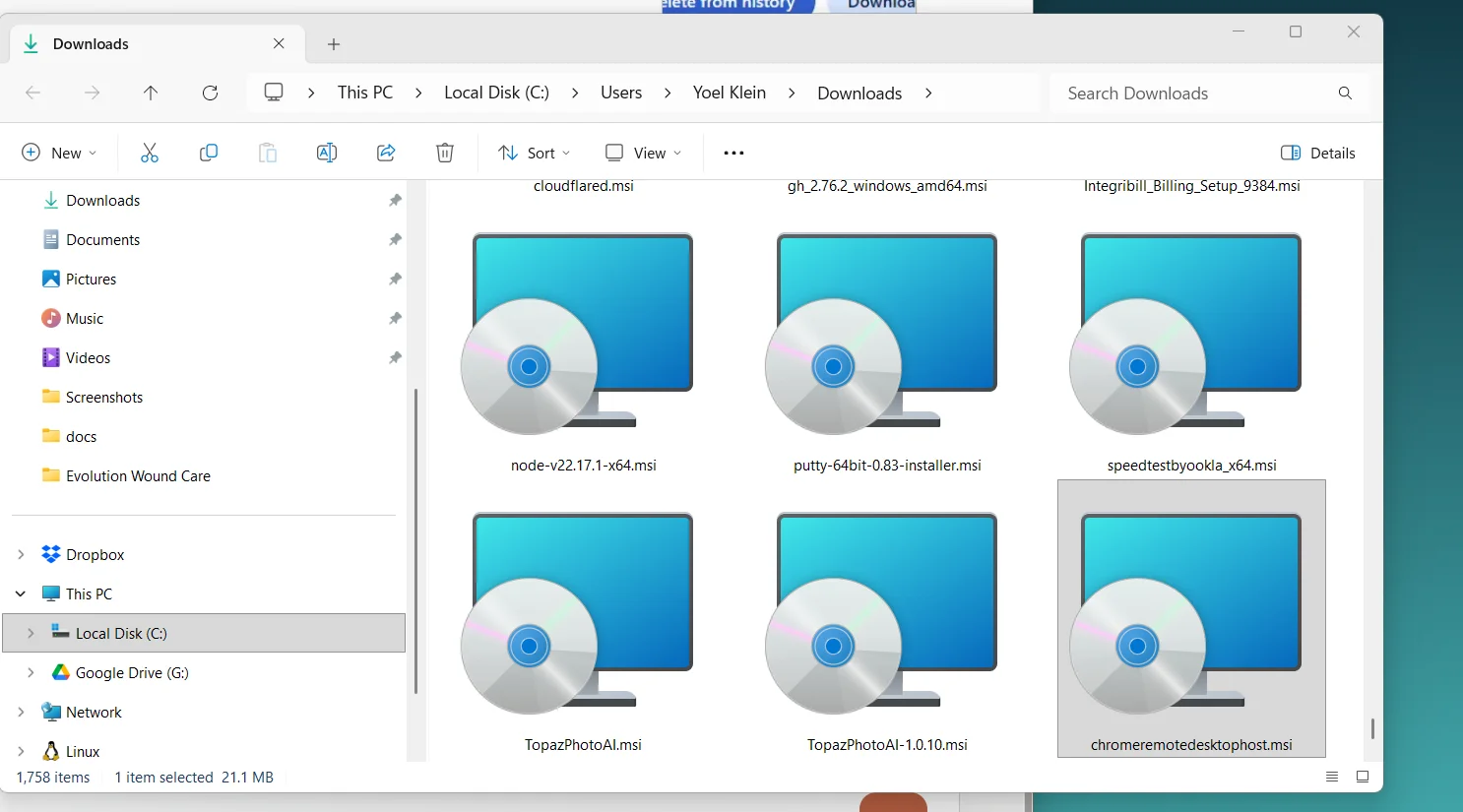Click the Share icon in toolbar
The image size is (1463, 812).
(x=386, y=153)
